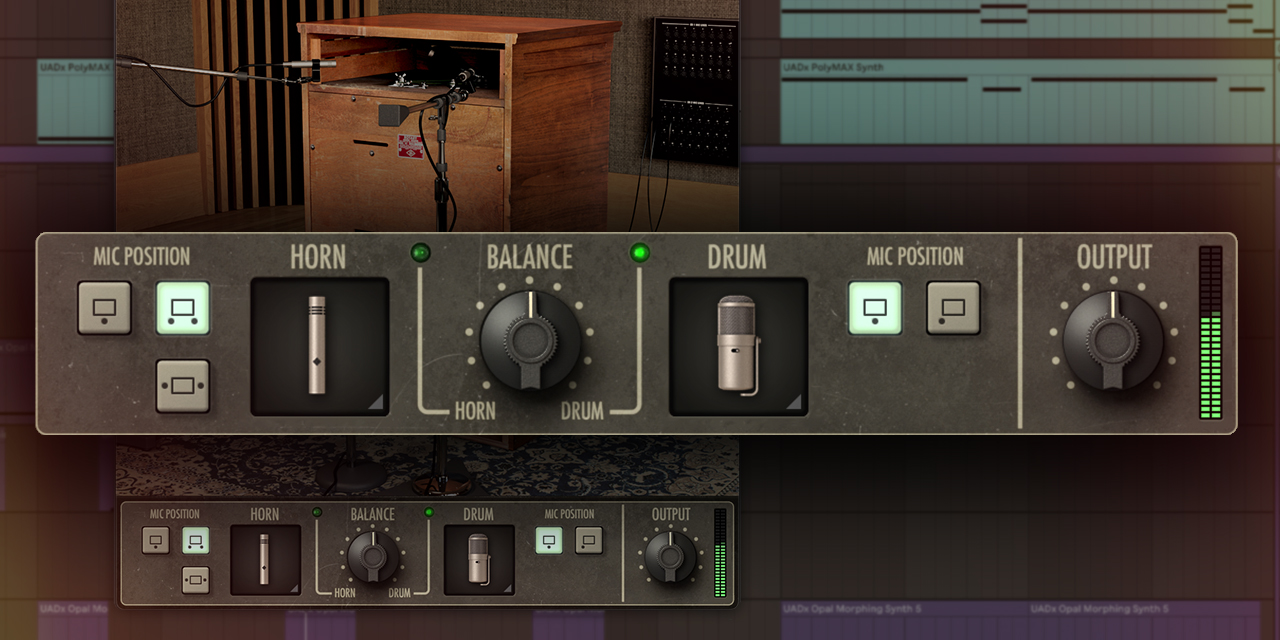This screenshot has height=640, width=1280.
Task: Open the Horn mic selector in small plugin panel
Action: pyautogui.click(x=265, y=560)
